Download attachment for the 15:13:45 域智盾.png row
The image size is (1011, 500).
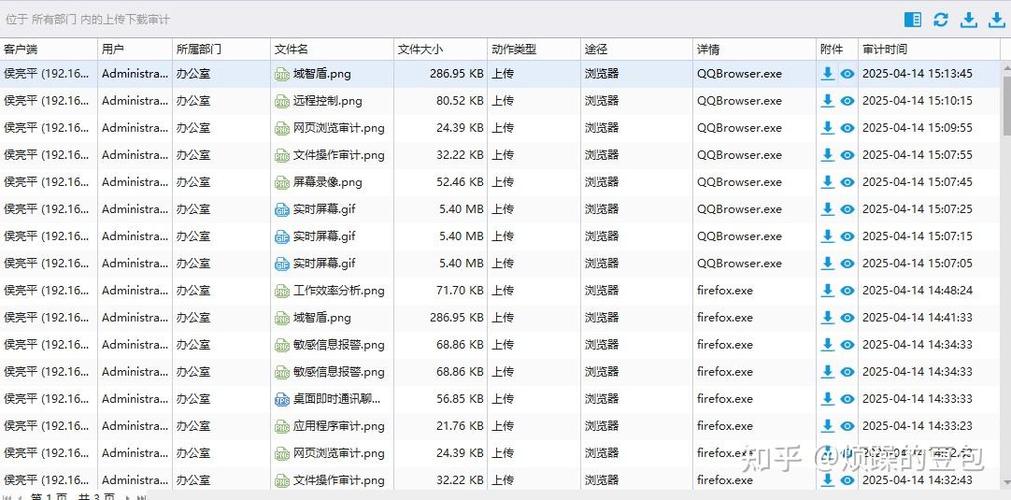pos(827,74)
